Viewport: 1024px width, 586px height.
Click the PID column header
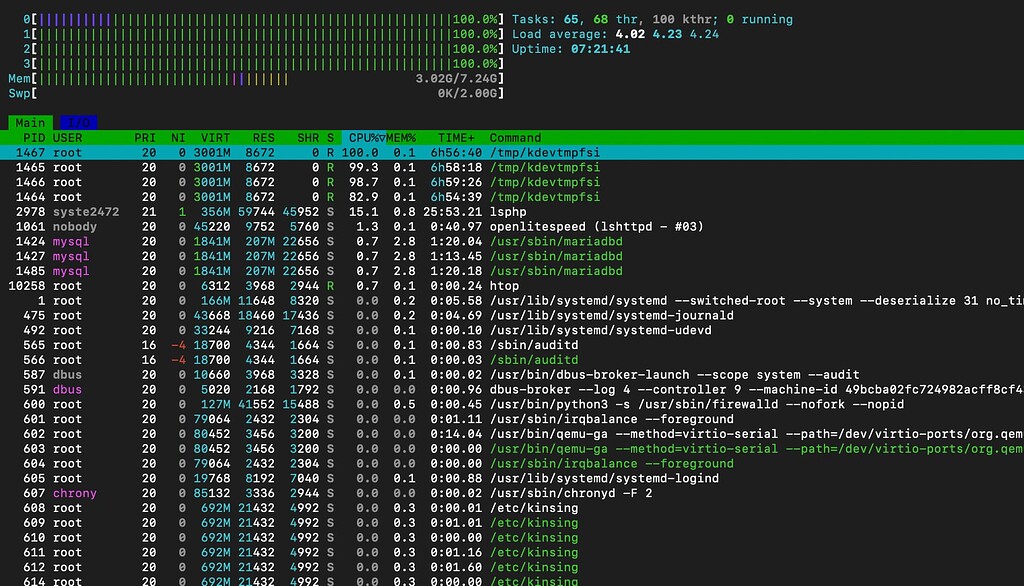pos(33,138)
